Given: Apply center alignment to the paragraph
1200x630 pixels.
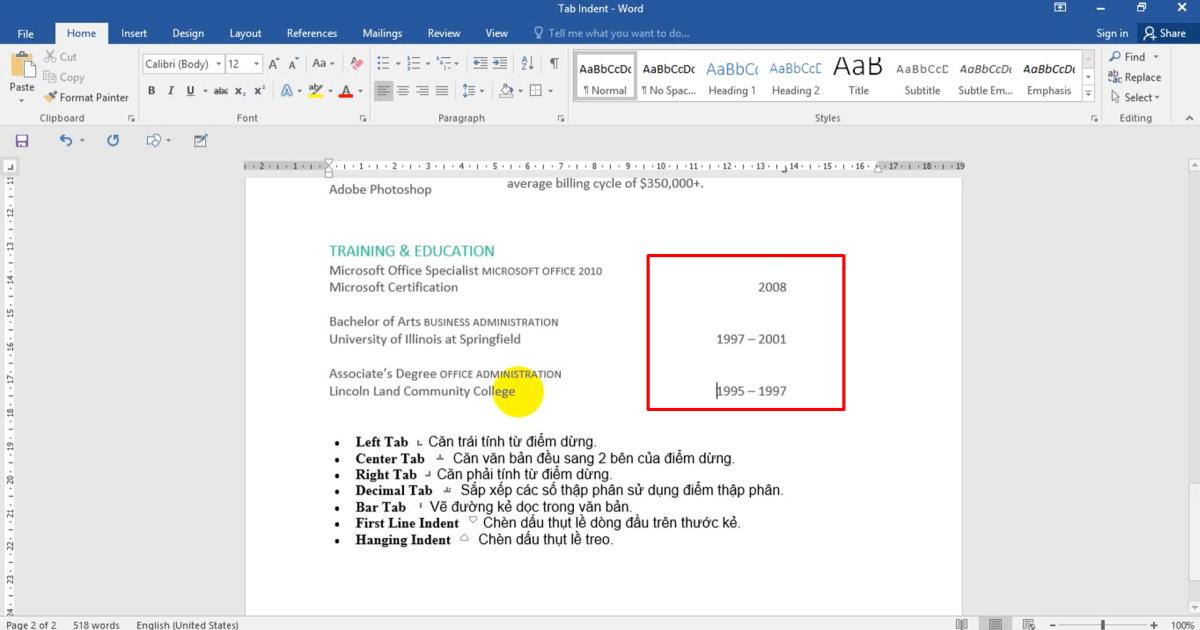Looking at the screenshot, I should pyautogui.click(x=403, y=91).
